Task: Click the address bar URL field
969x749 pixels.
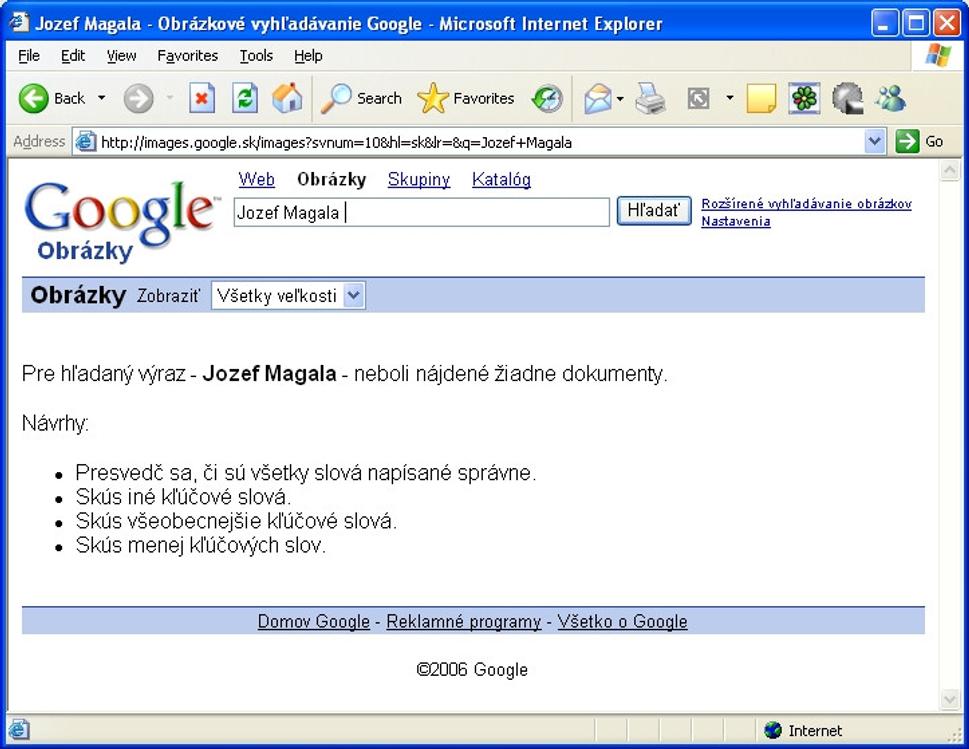Action: (481, 142)
